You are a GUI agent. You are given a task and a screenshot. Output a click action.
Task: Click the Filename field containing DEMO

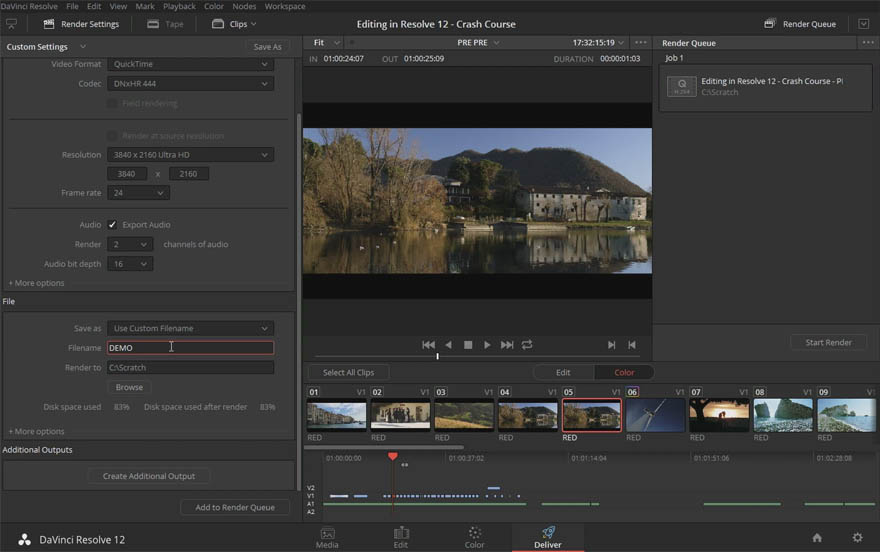point(190,348)
